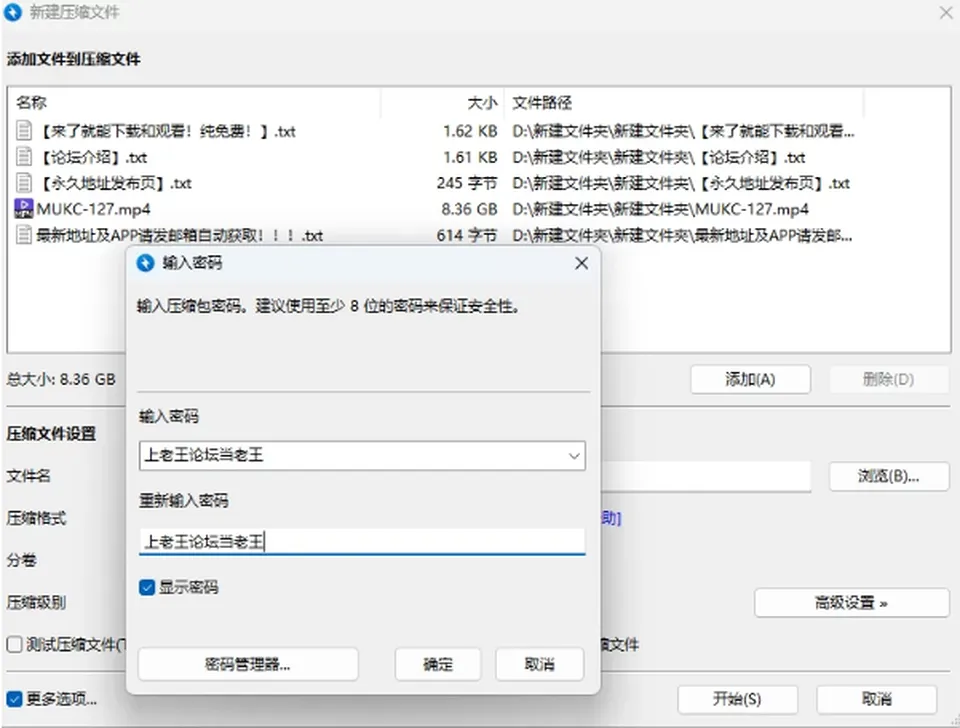Open 高级设置 expander button

point(852,603)
